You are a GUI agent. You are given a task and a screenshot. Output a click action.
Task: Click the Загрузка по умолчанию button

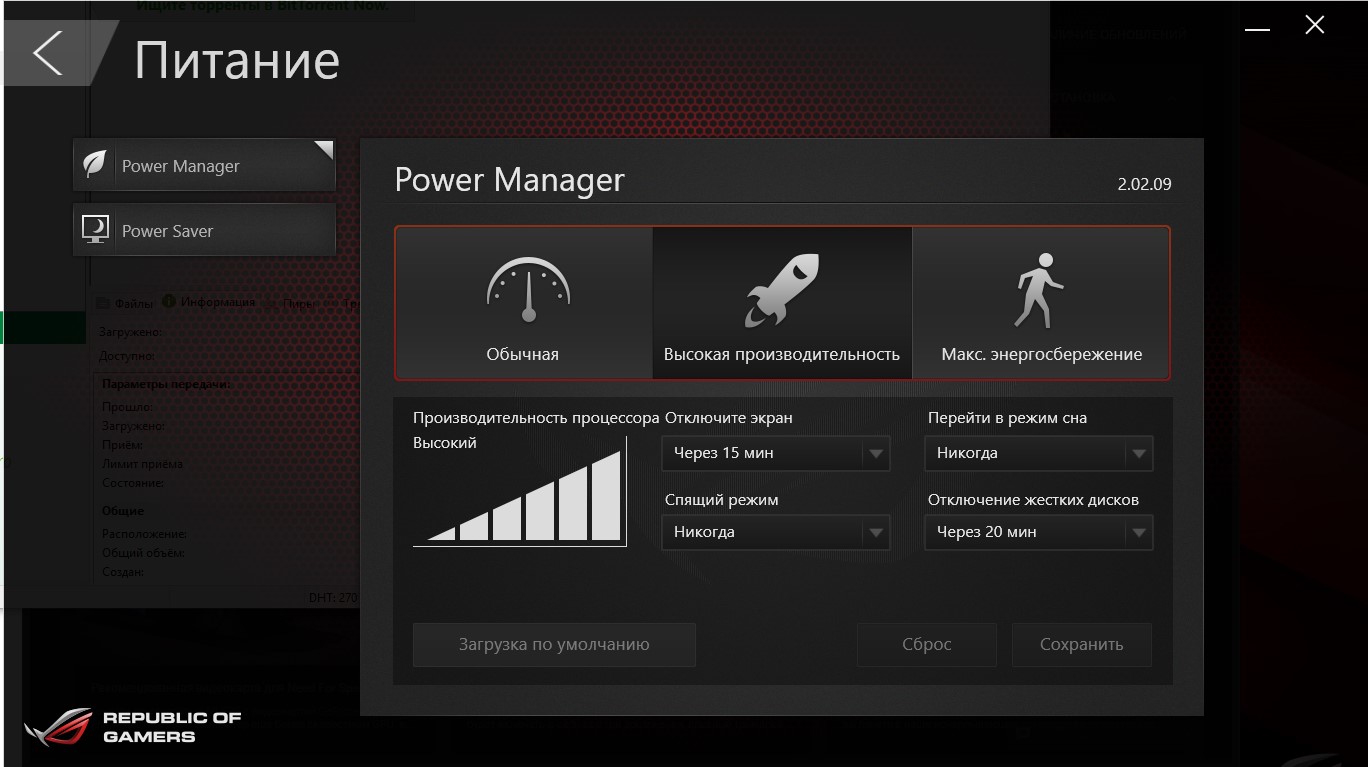click(x=554, y=645)
